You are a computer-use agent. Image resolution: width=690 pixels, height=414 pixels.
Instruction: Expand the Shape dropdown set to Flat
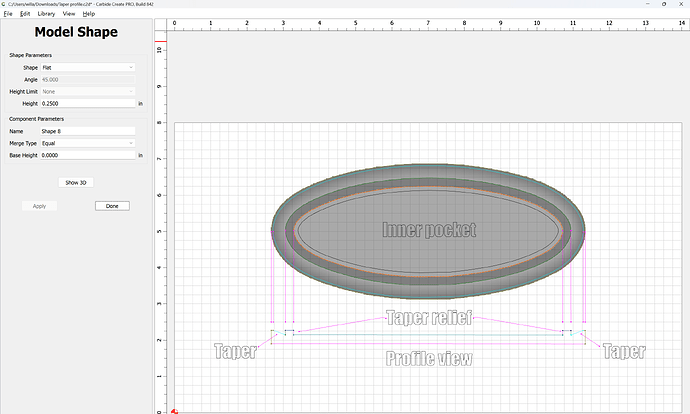click(87, 67)
